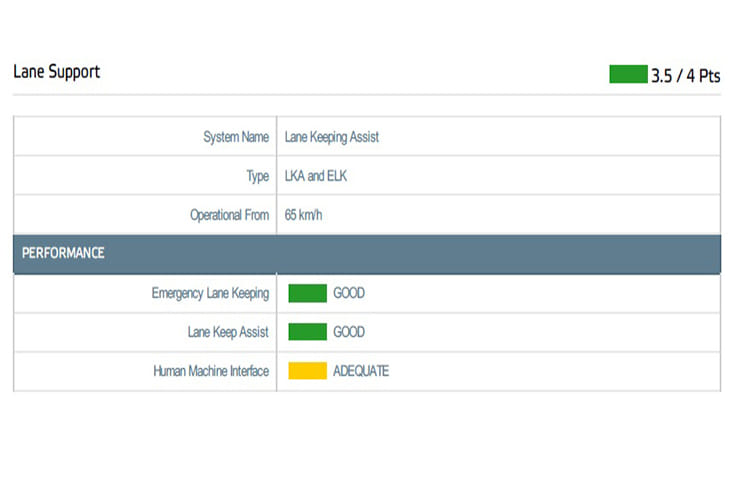Click the PERFORMANCE section header
Image resolution: width=735 pixels, height=485 pixels.
point(63,253)
